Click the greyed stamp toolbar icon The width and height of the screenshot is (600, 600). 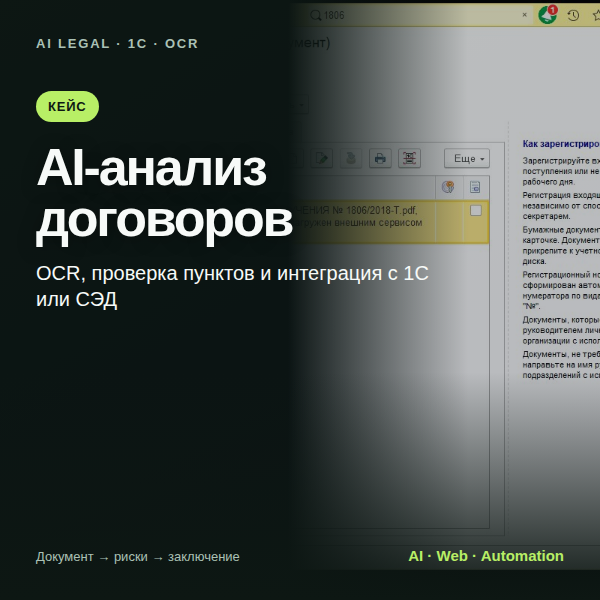pos(351,158)
